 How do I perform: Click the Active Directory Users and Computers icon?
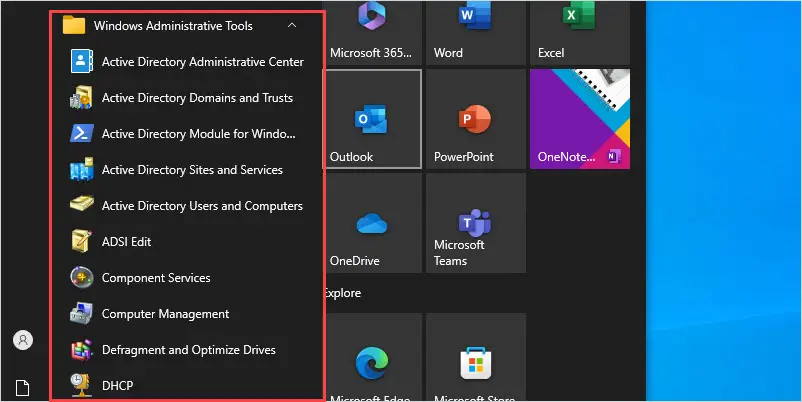pyautogui.click(x=81, y=205)
